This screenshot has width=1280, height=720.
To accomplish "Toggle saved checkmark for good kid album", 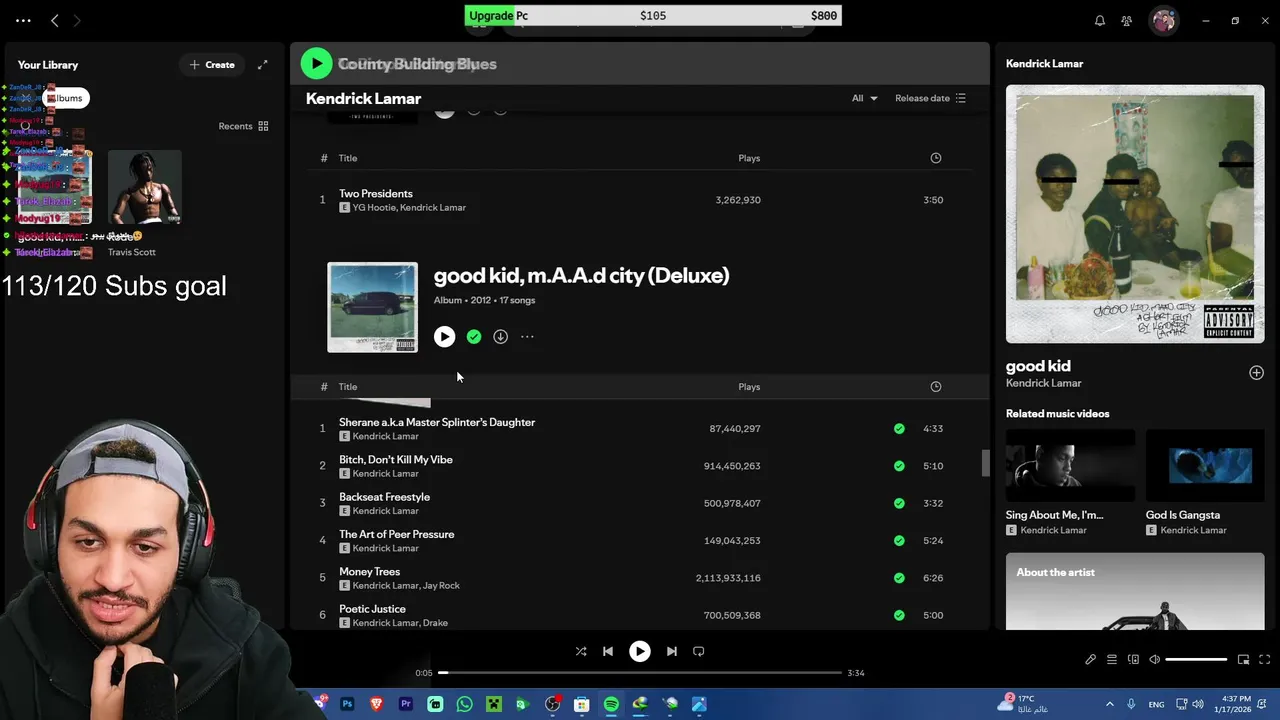I will 474,337.
